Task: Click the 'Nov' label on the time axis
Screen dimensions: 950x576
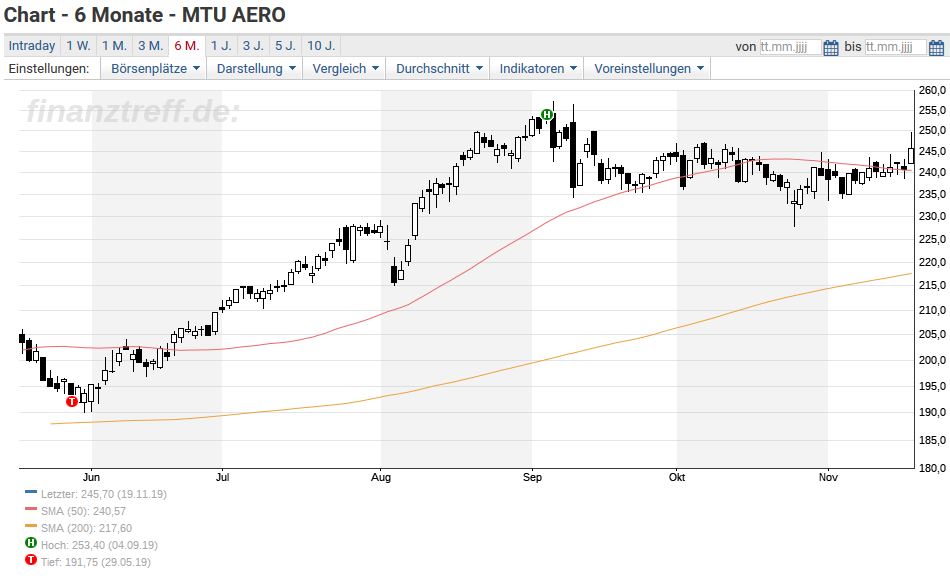Action: pos(828,477)
